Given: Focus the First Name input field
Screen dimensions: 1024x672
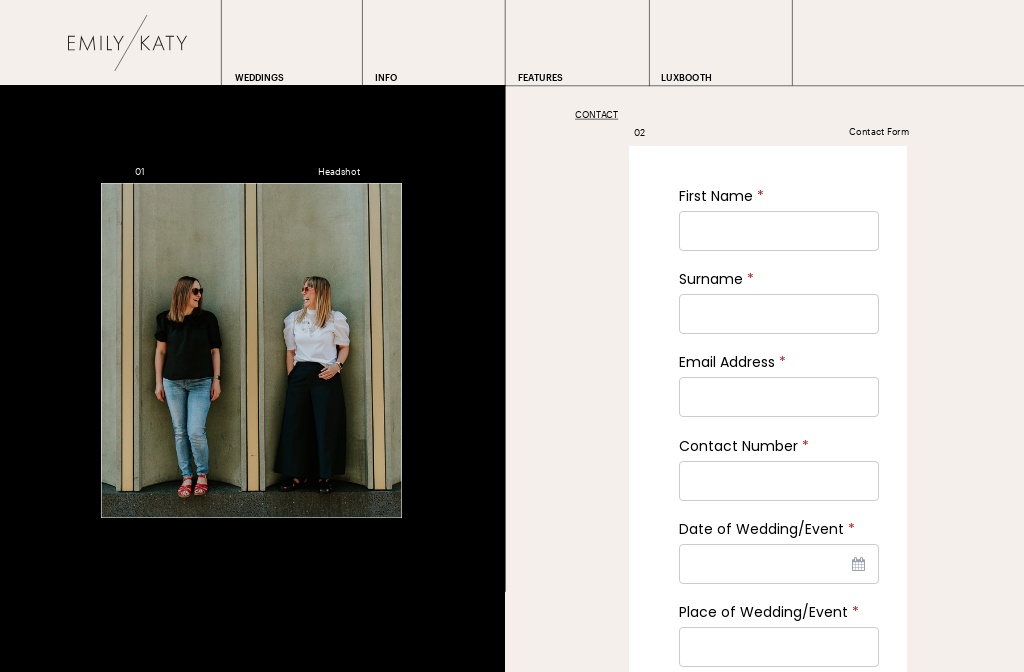Looking at the screenshot, I should (x=778, y=231).
